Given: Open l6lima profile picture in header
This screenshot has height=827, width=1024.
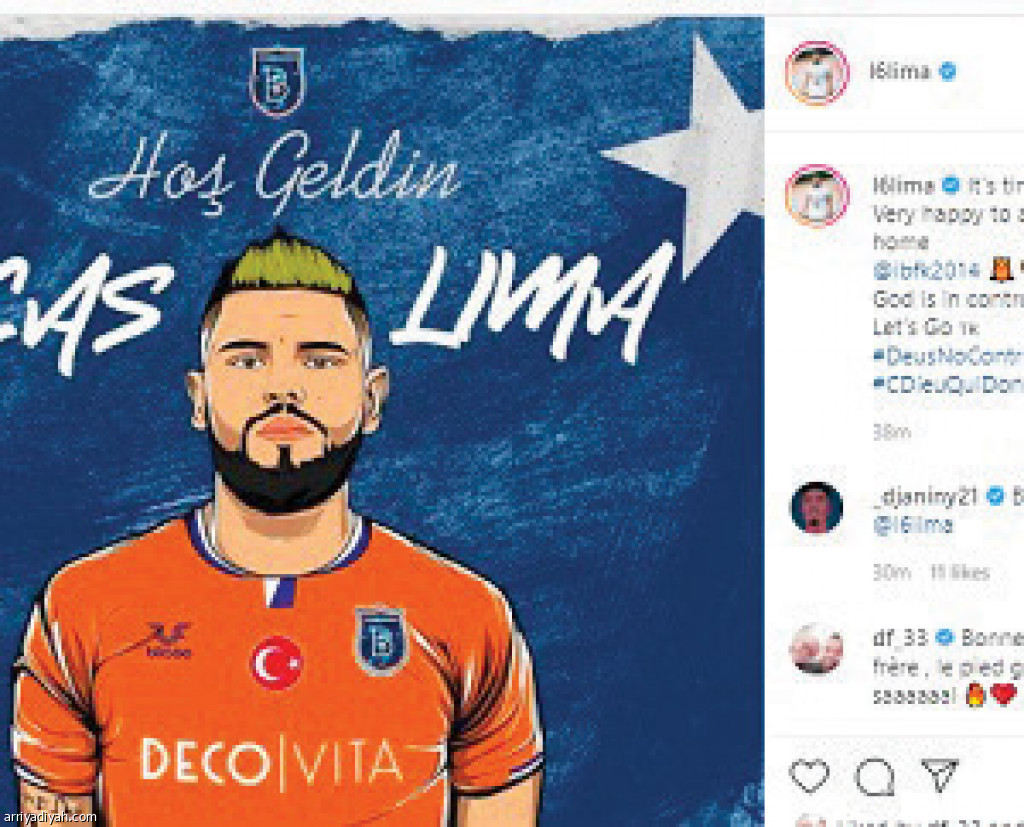Looking at the screenshot, I should pyautogui.click(x=816, y=73).
